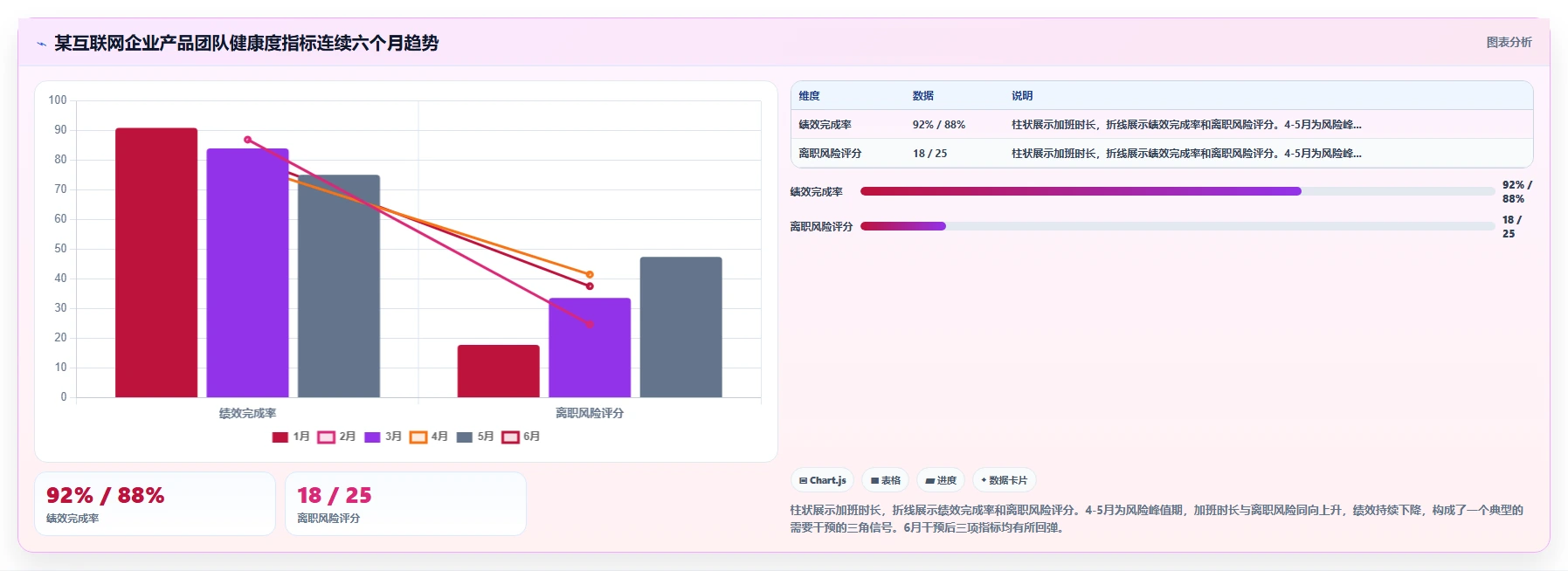Image resolution: width=1568 pixels, height=571 pixels.
Task: Click the tallest crimson bar in 绩效完成率
Action: [x=156, y=263]
